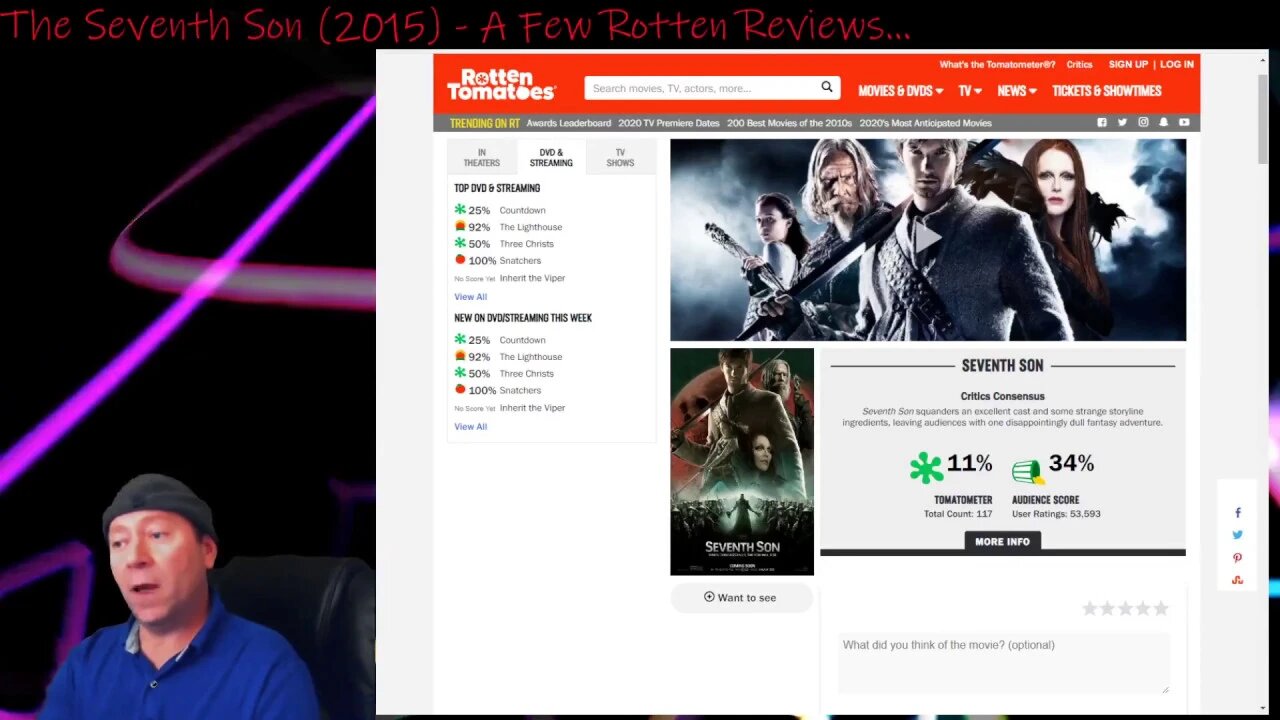Open Snatchers in Top DVD & Streaming
The image size is (1280, 720).
520,261
